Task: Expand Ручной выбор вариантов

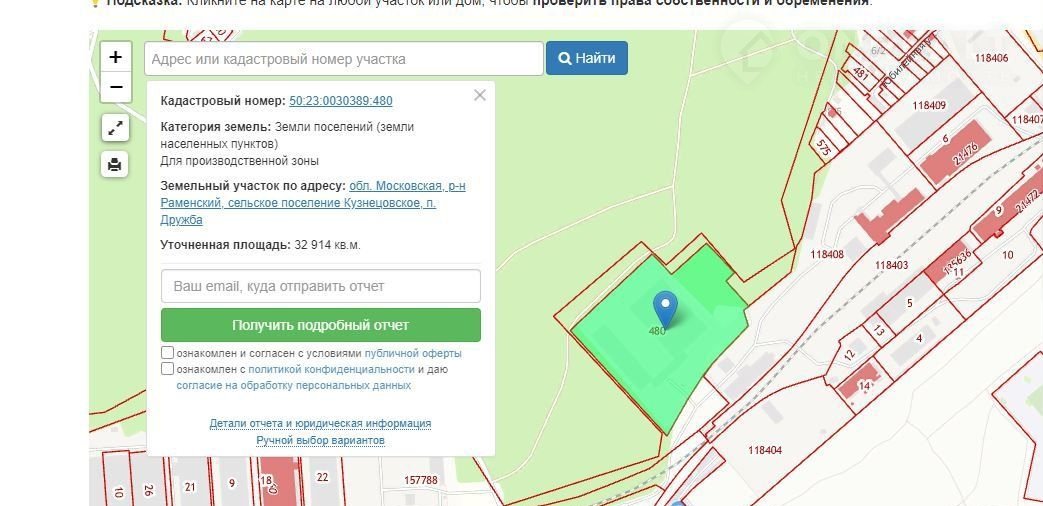Action: [x=320, y=440]
